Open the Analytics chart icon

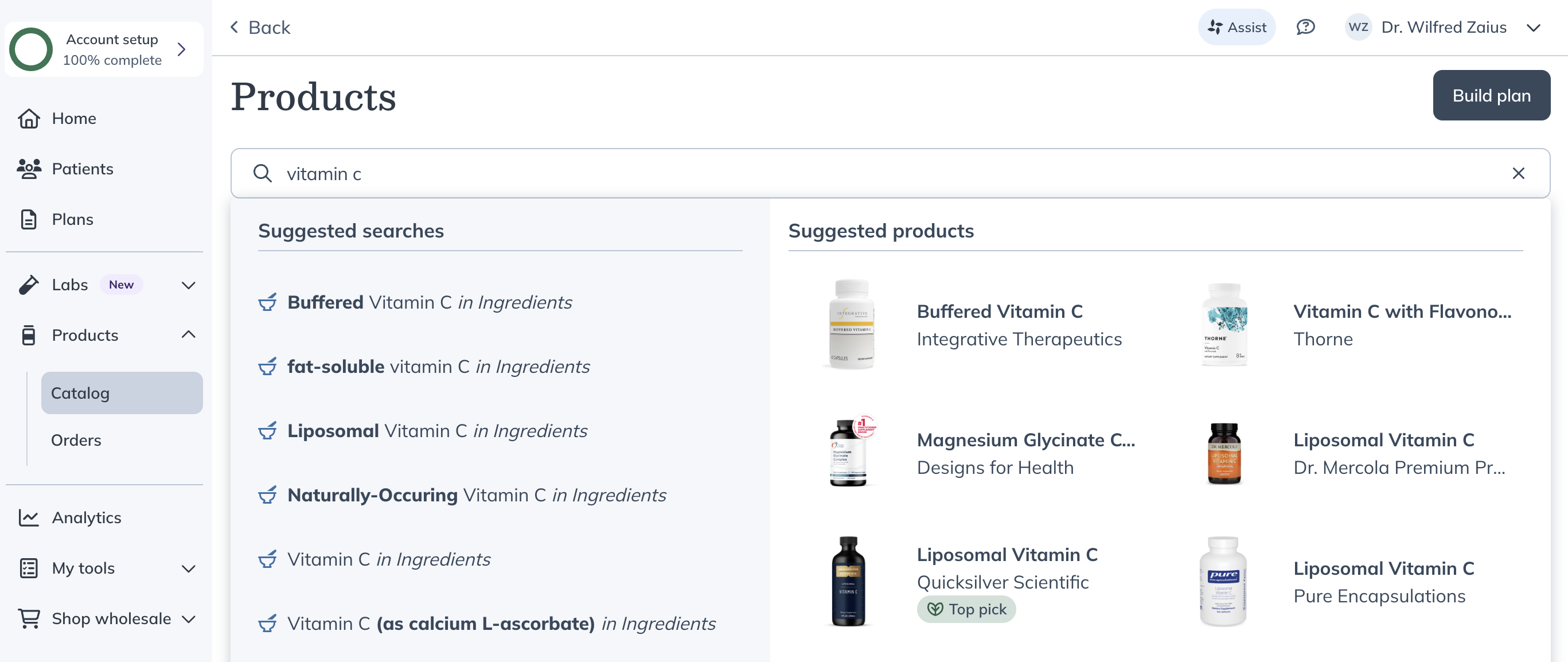pos(28,517)
